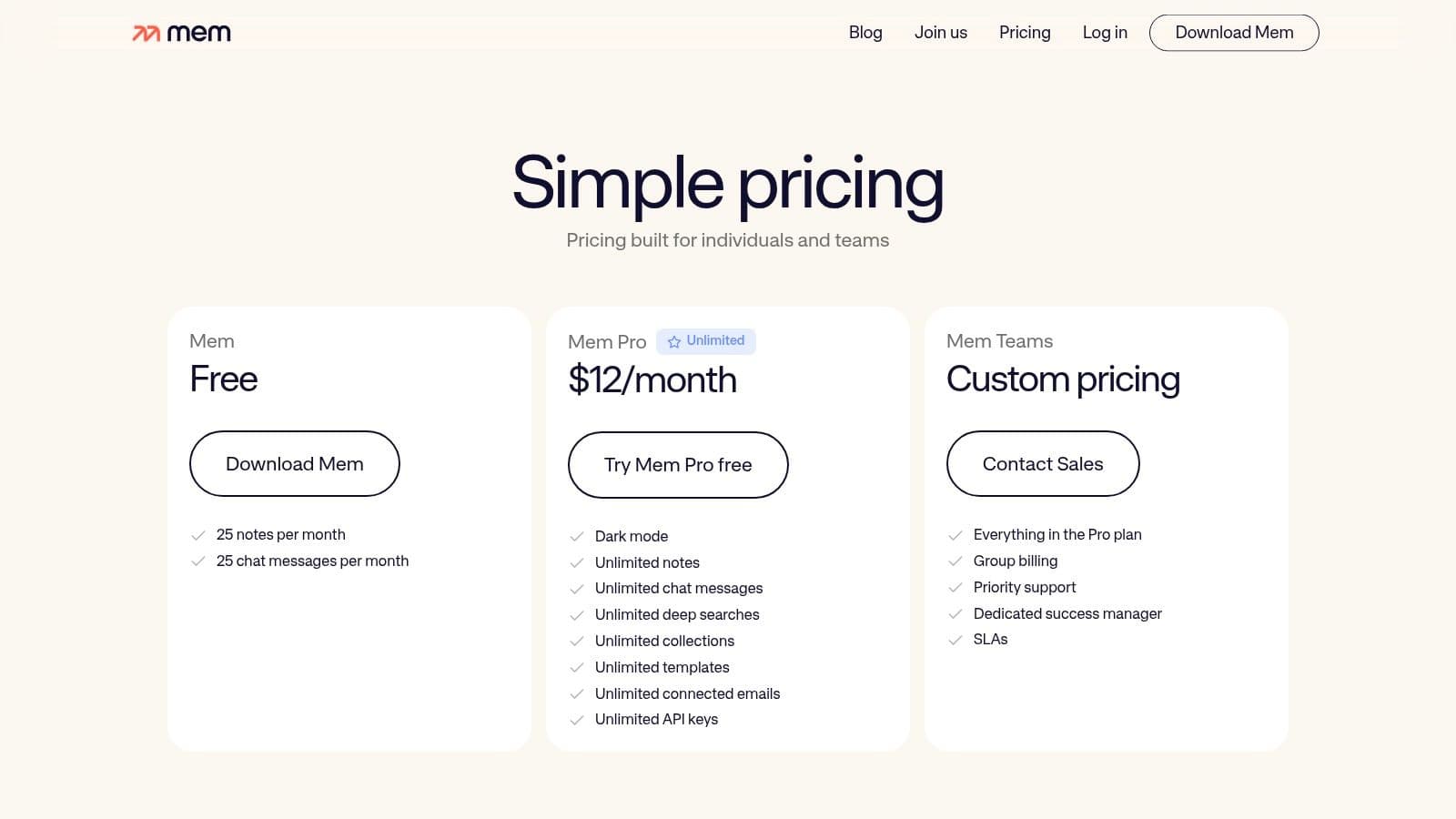Open the Log in link
This screenshot has width=1456, height=819.
1105,33
